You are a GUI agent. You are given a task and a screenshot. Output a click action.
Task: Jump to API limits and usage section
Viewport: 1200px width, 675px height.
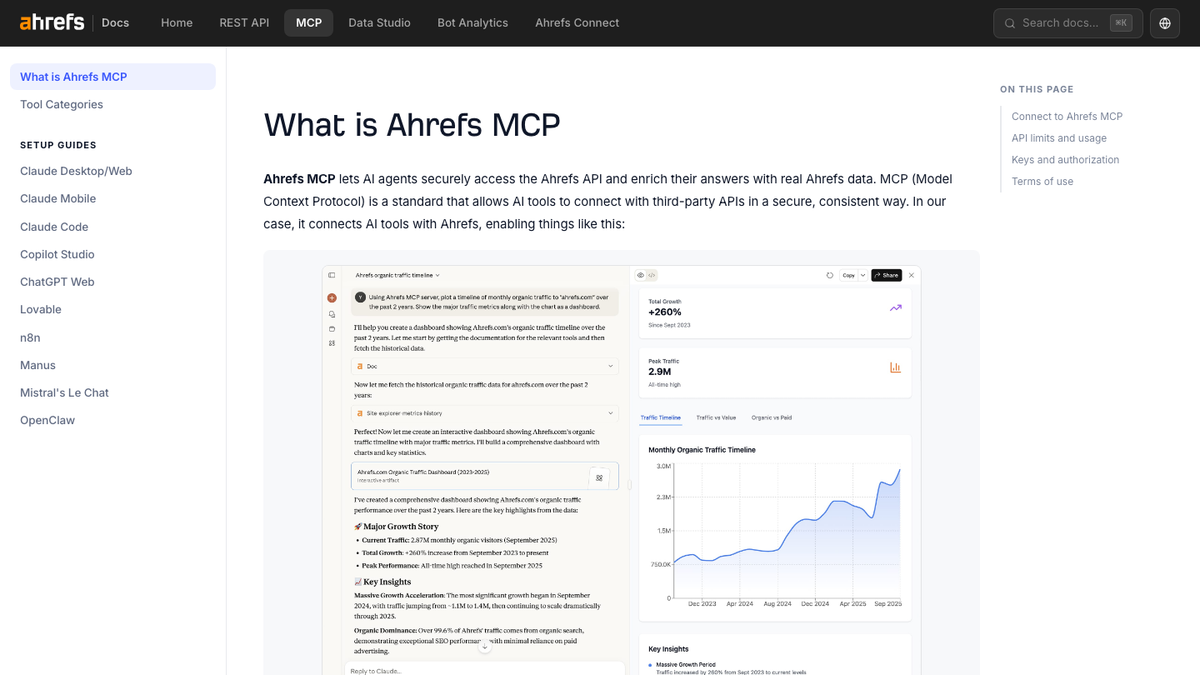click(1059, 138)
